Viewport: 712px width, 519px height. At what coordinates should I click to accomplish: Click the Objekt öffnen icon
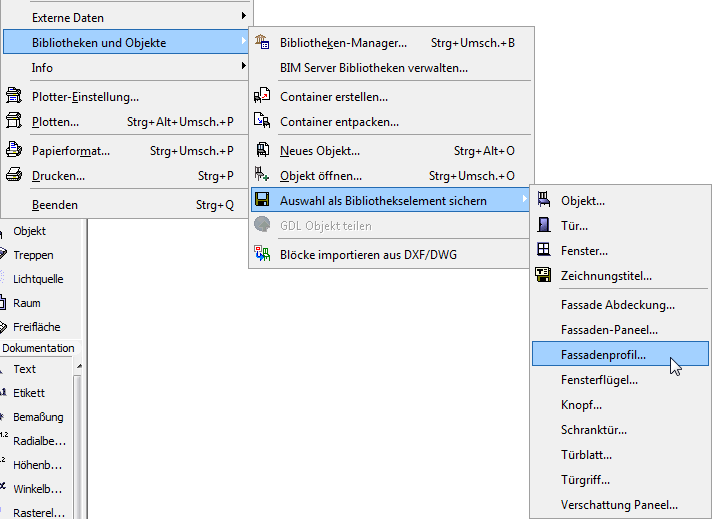click(263, 176)
